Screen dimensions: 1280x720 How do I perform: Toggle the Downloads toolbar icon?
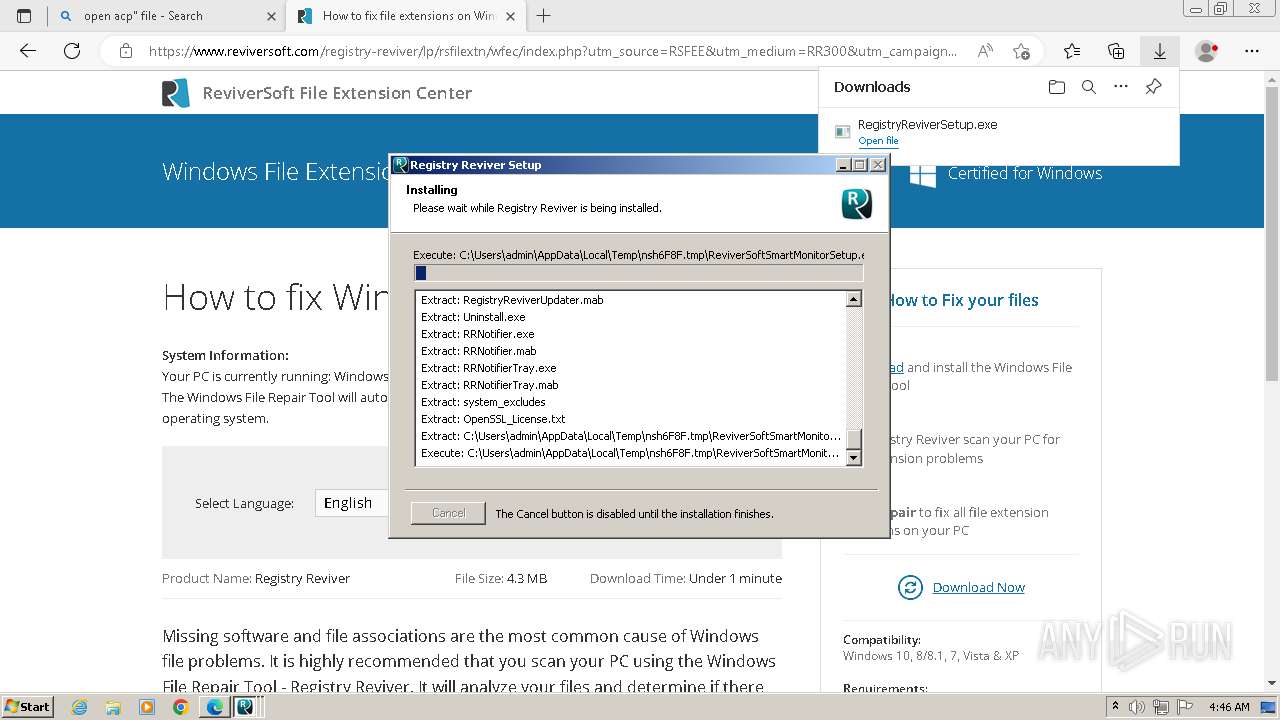[x=1160, y=51]
